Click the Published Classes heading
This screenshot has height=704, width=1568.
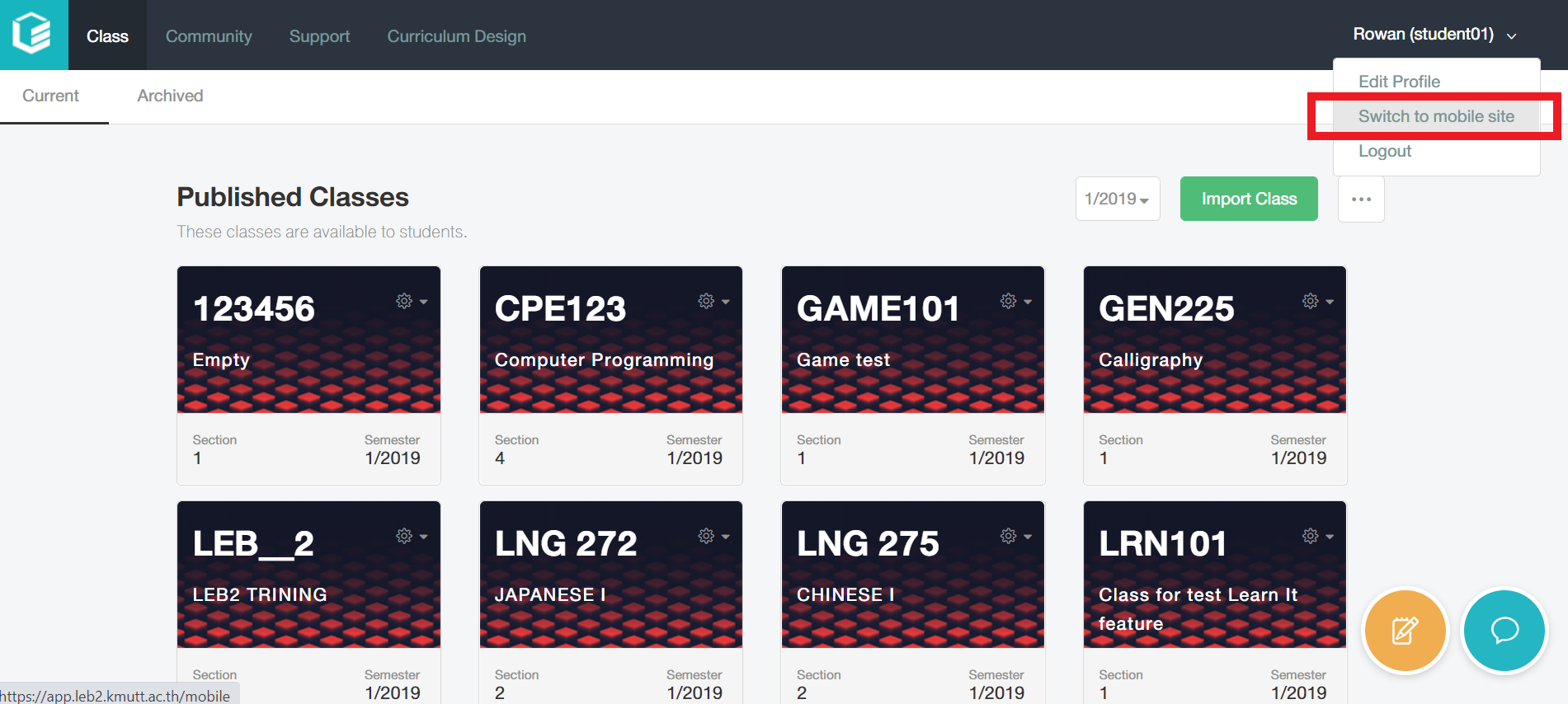click(293, 197)
